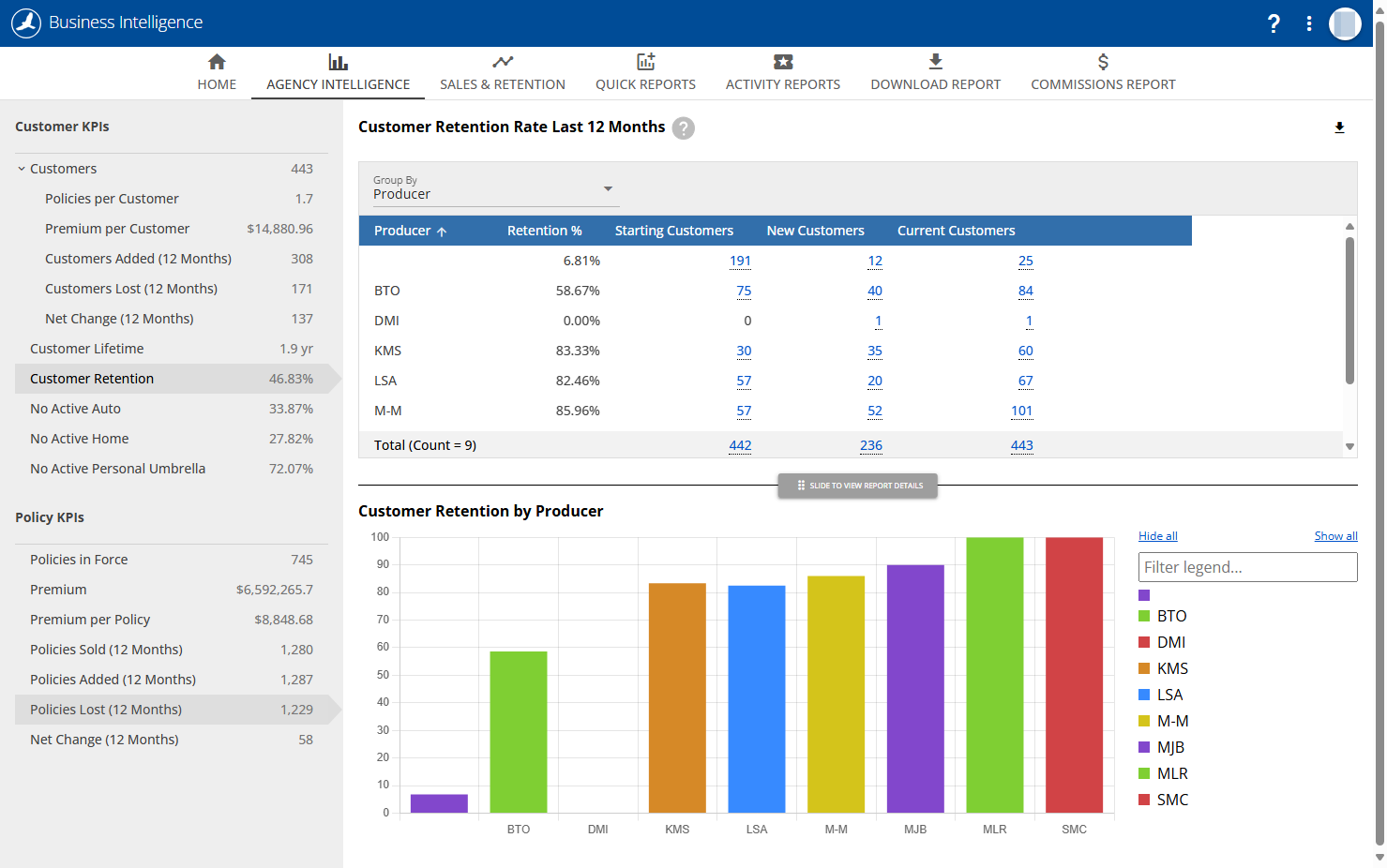Screen dimensions: 1387x868
Task: Open KMS new customers value 35
Action: [875, 351]
